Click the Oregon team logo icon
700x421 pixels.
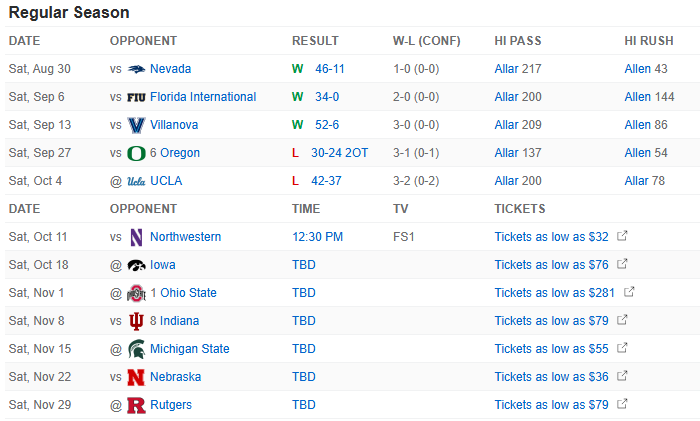tap(136, 153)
